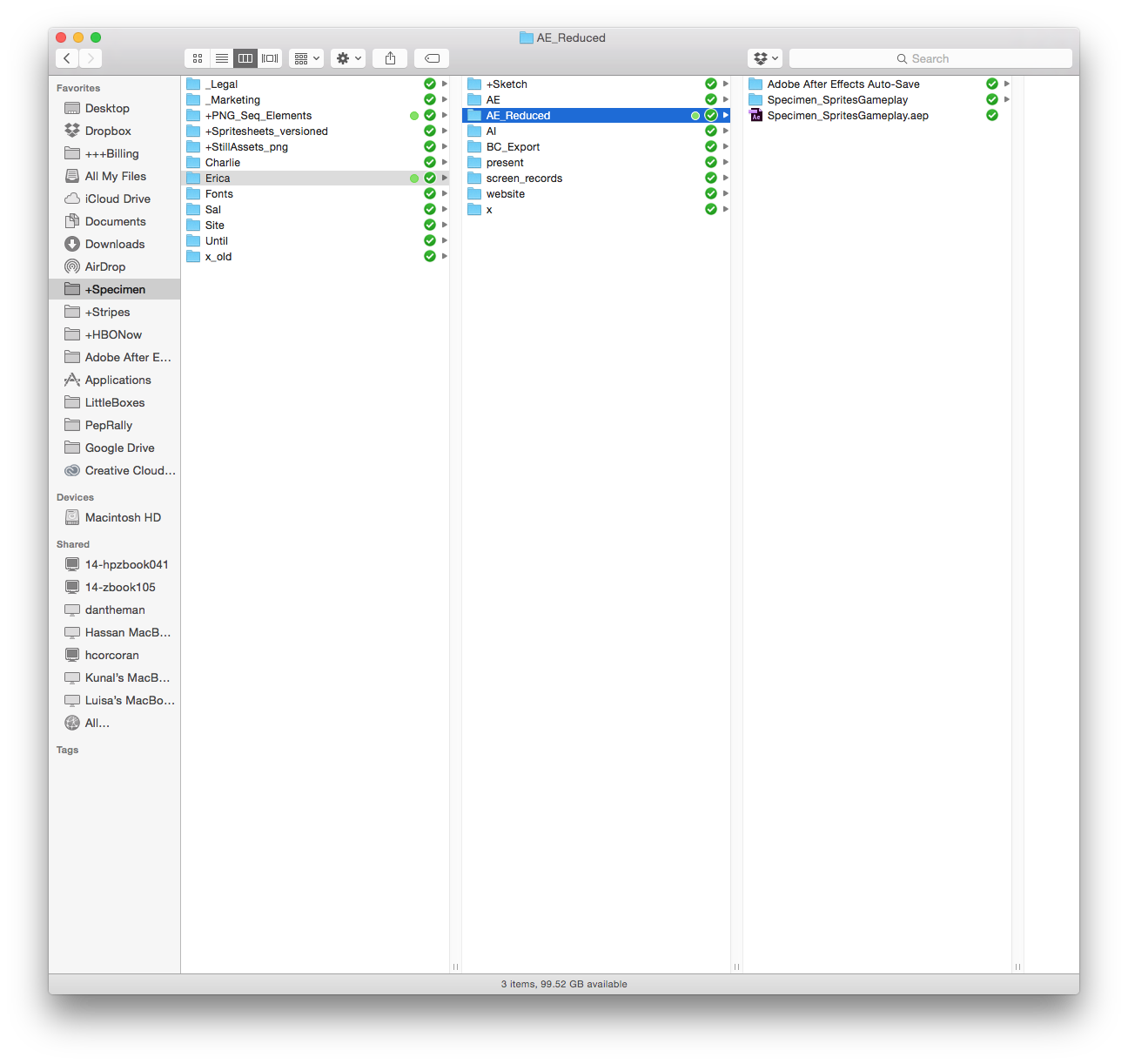This screenshot has width=1128, height=1064.
Task: Select All My Files in sidebar
Action: coord(114,176)
